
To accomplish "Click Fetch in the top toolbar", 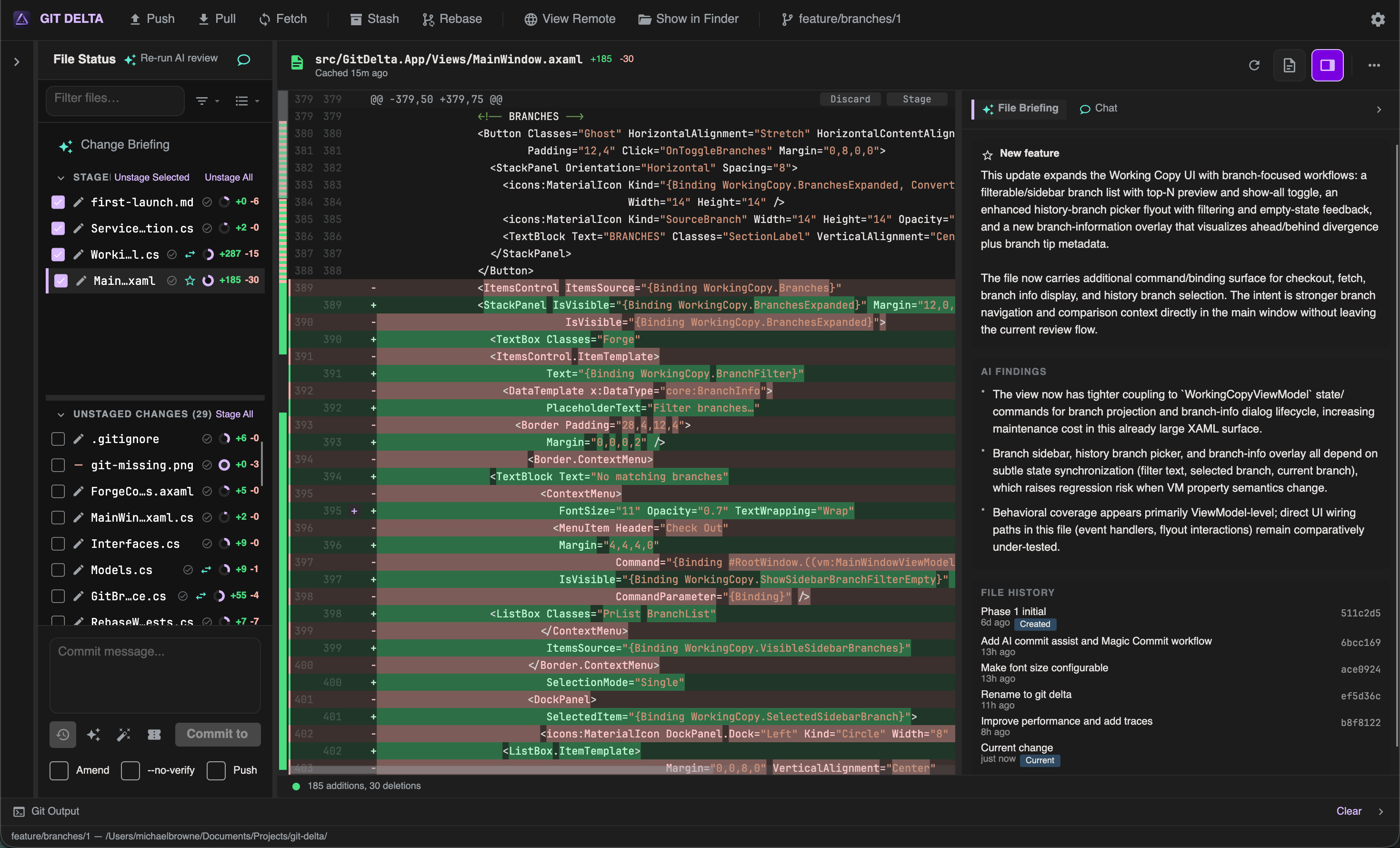I will click(x=283, y=20).
